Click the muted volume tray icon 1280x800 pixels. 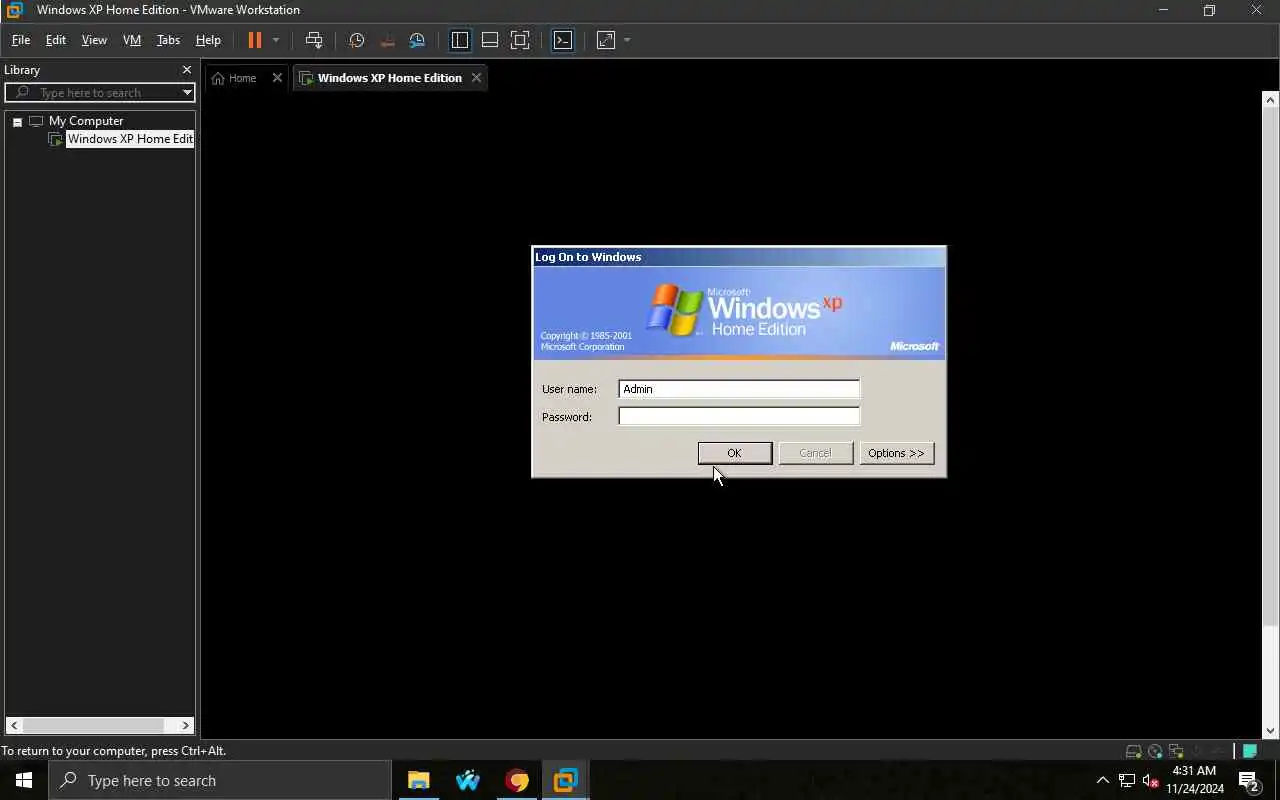[1150, 780]
